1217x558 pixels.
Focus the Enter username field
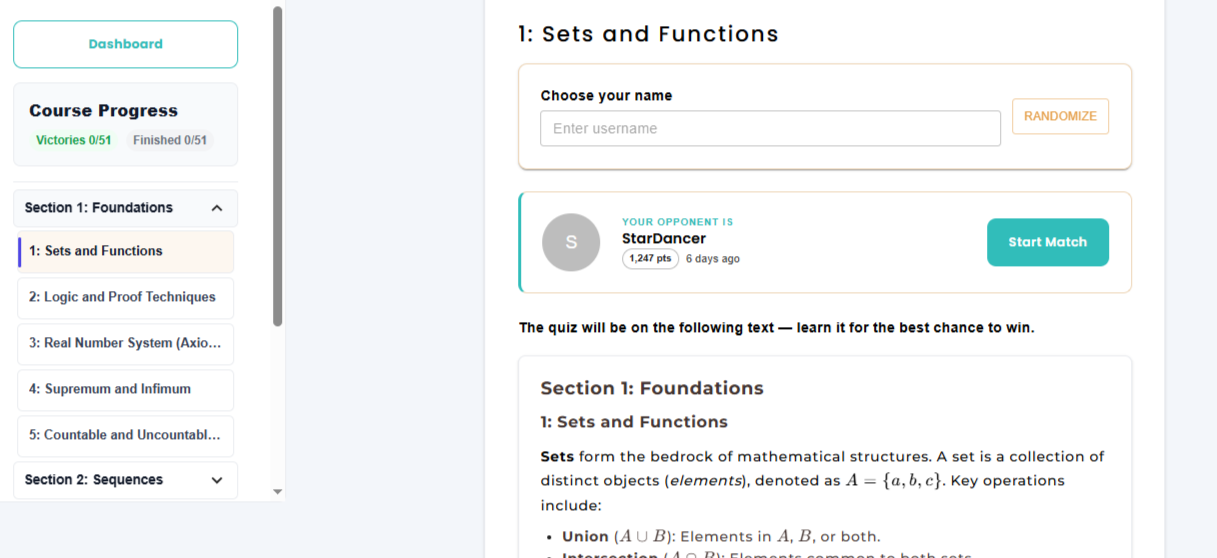[770, 129]
